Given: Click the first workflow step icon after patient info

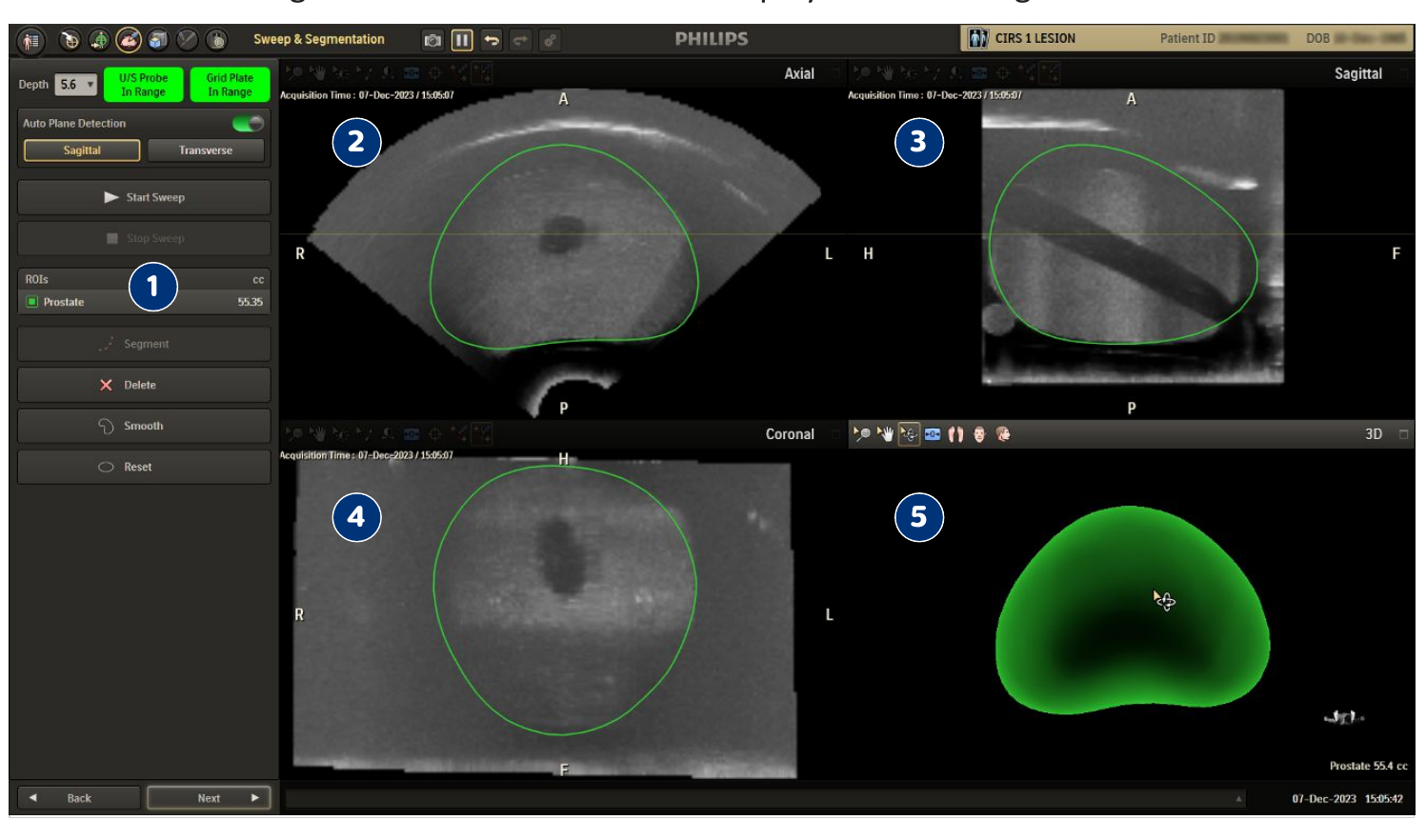Looking at the screenshot, I should [70, 40].
